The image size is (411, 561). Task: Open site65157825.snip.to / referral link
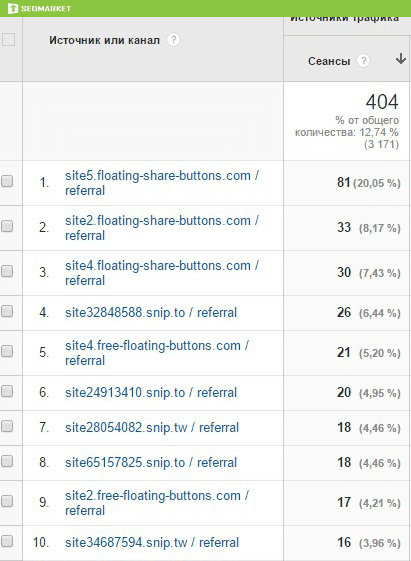(x=151, y=463)
